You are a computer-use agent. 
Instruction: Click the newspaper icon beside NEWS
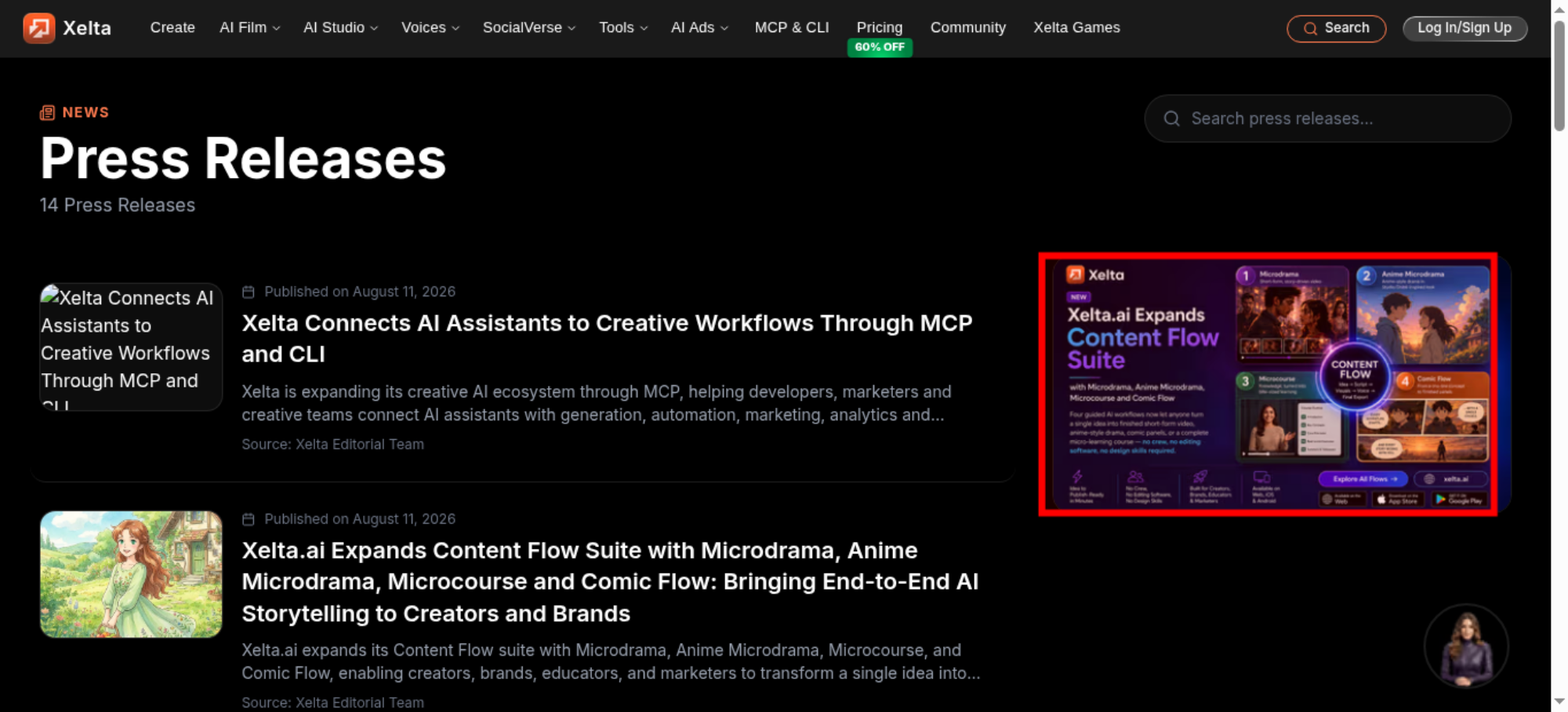47,113
